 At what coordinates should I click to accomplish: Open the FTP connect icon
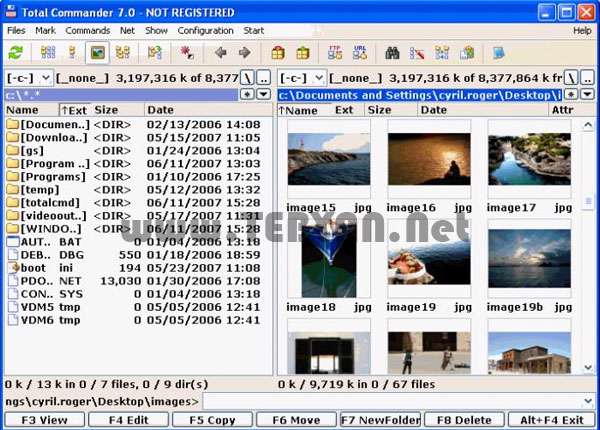(x=334, y=52)
